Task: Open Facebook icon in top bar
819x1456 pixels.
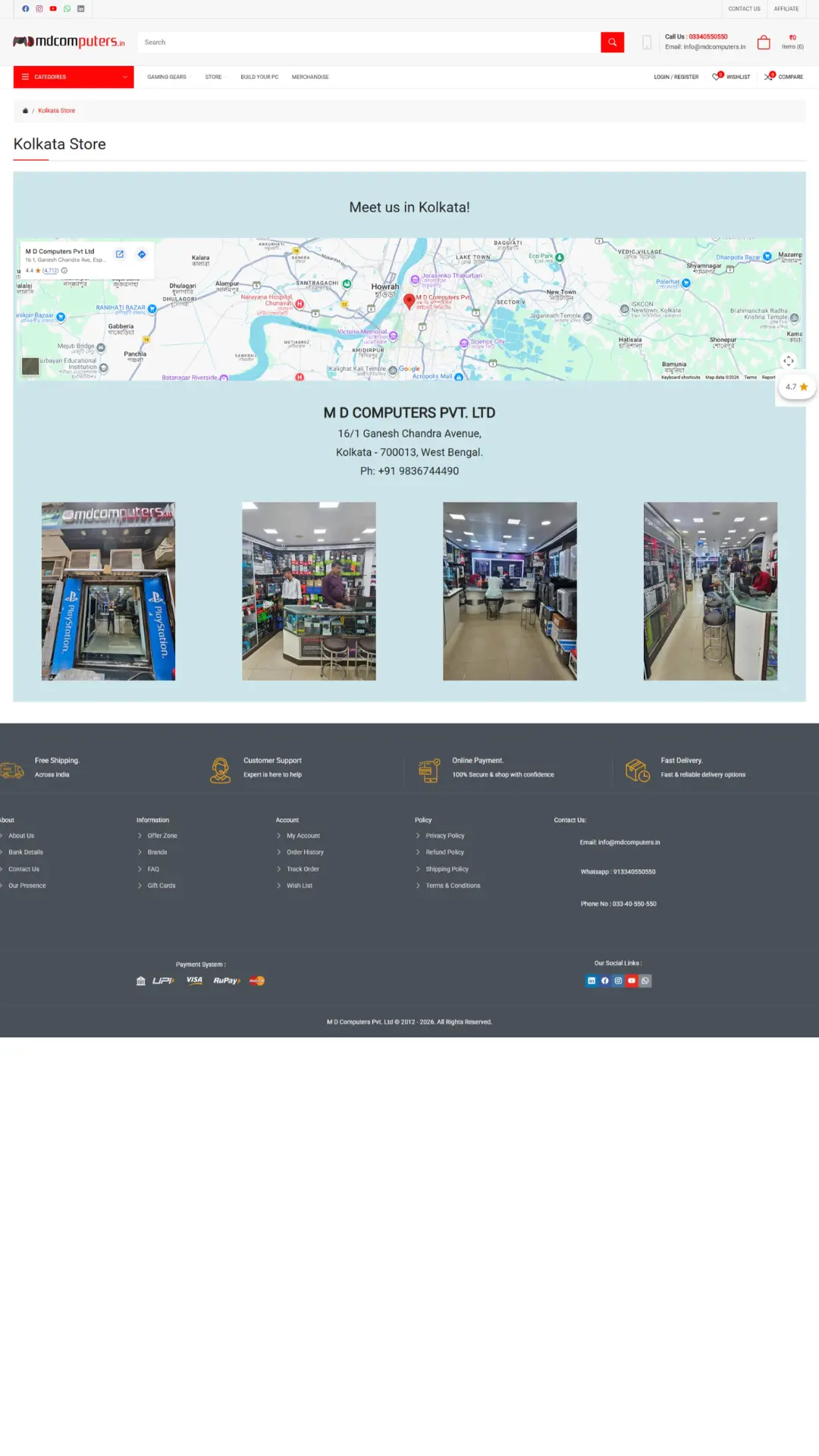Action: [26, 9]
